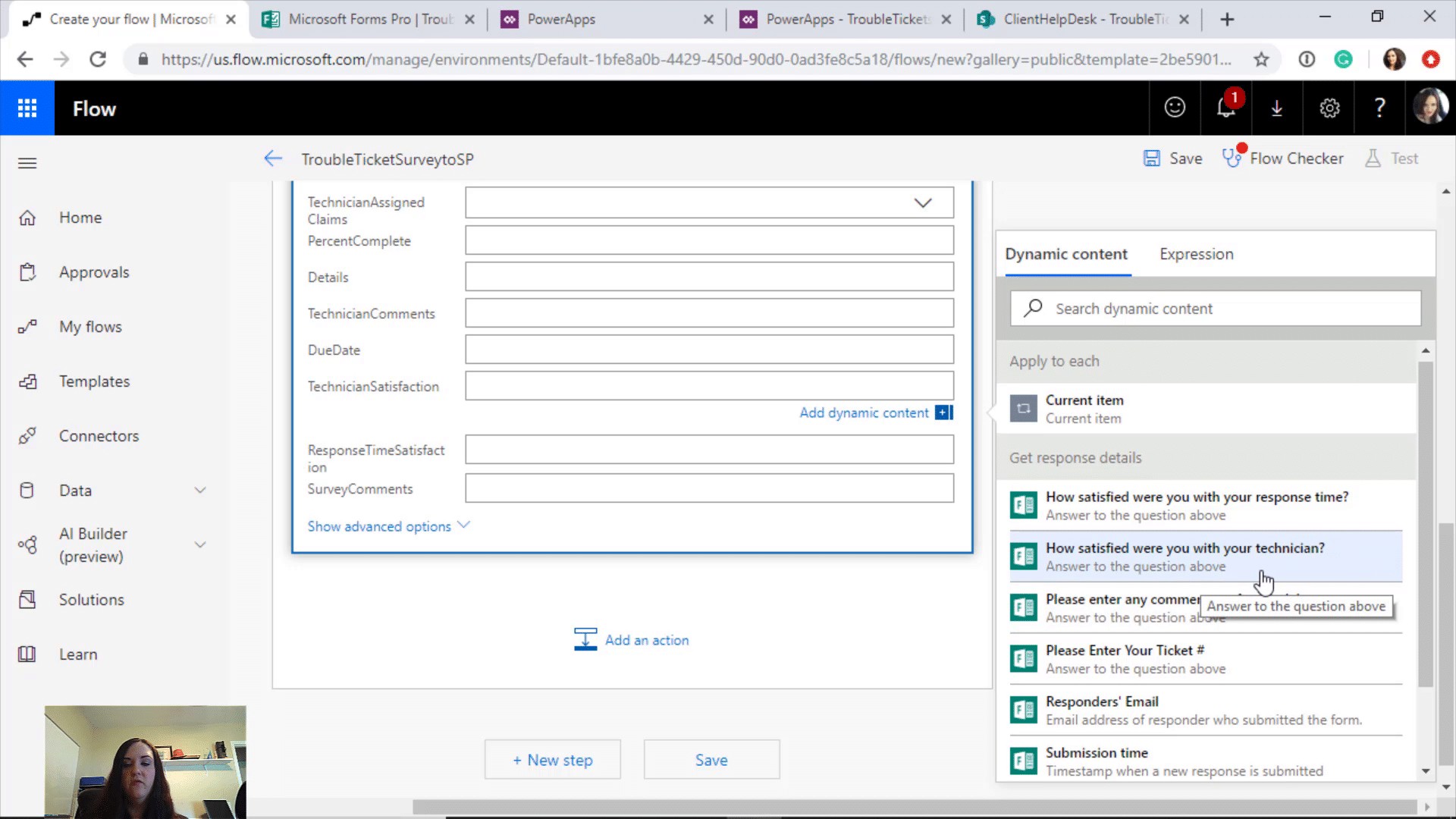Click the Templates icon in sidebar

click(x=27, y=381)
